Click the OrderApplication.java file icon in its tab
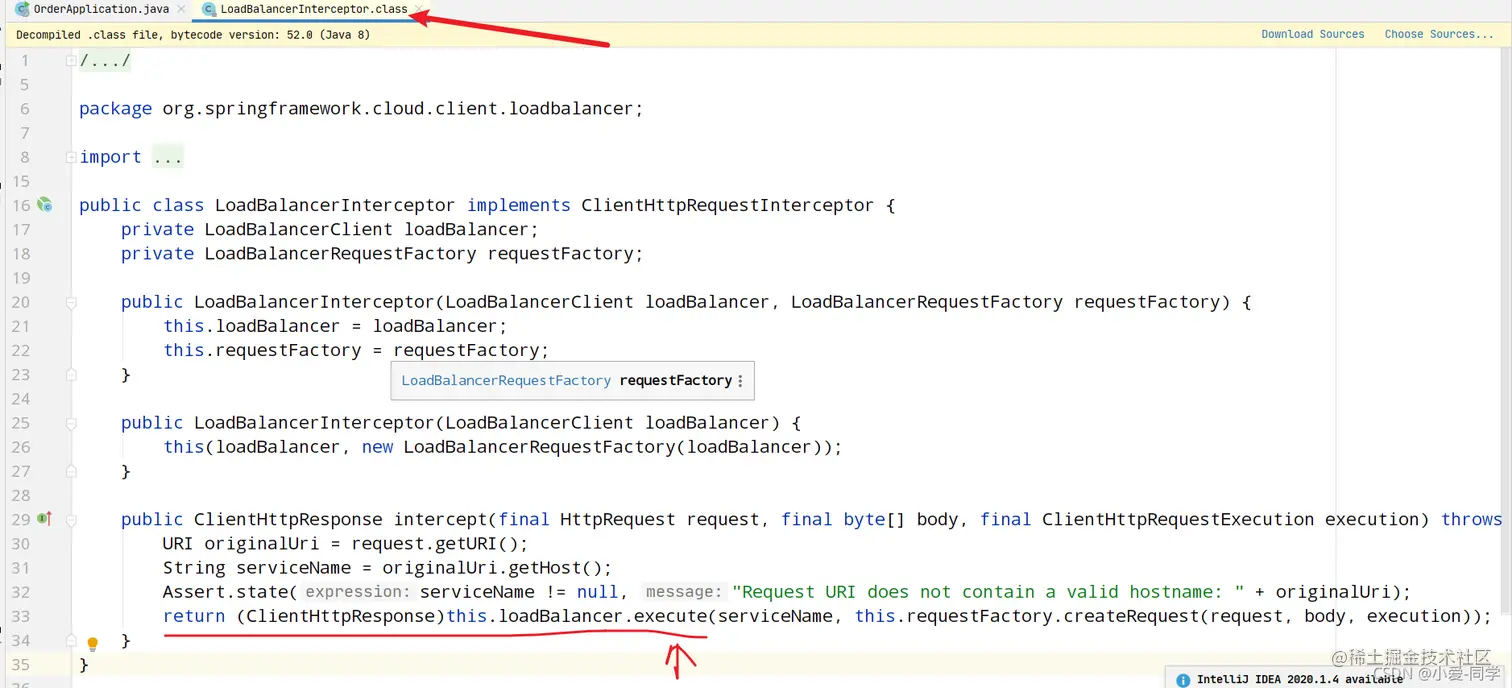 click(22, 9)
